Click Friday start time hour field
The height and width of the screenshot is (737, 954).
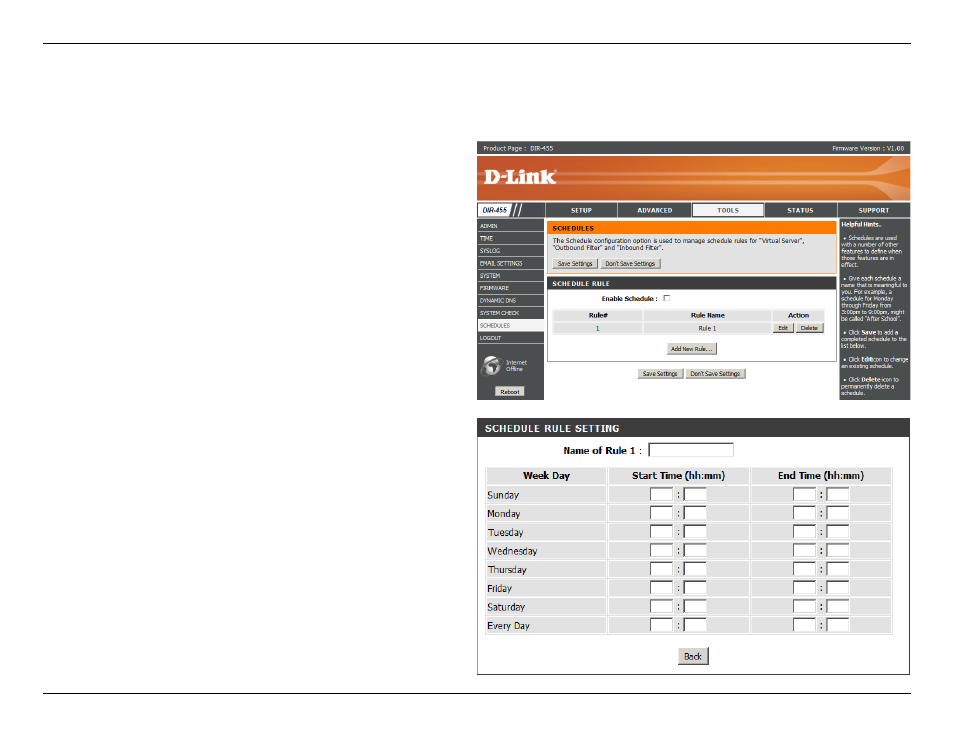(x=661, y=588)
